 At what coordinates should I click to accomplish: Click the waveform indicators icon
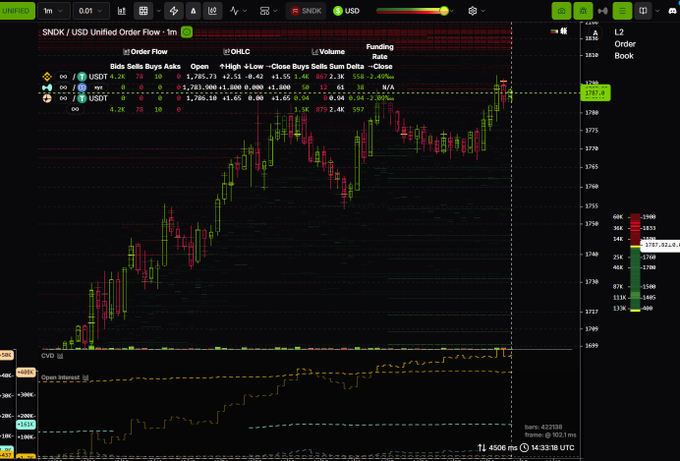click(234, 11)
